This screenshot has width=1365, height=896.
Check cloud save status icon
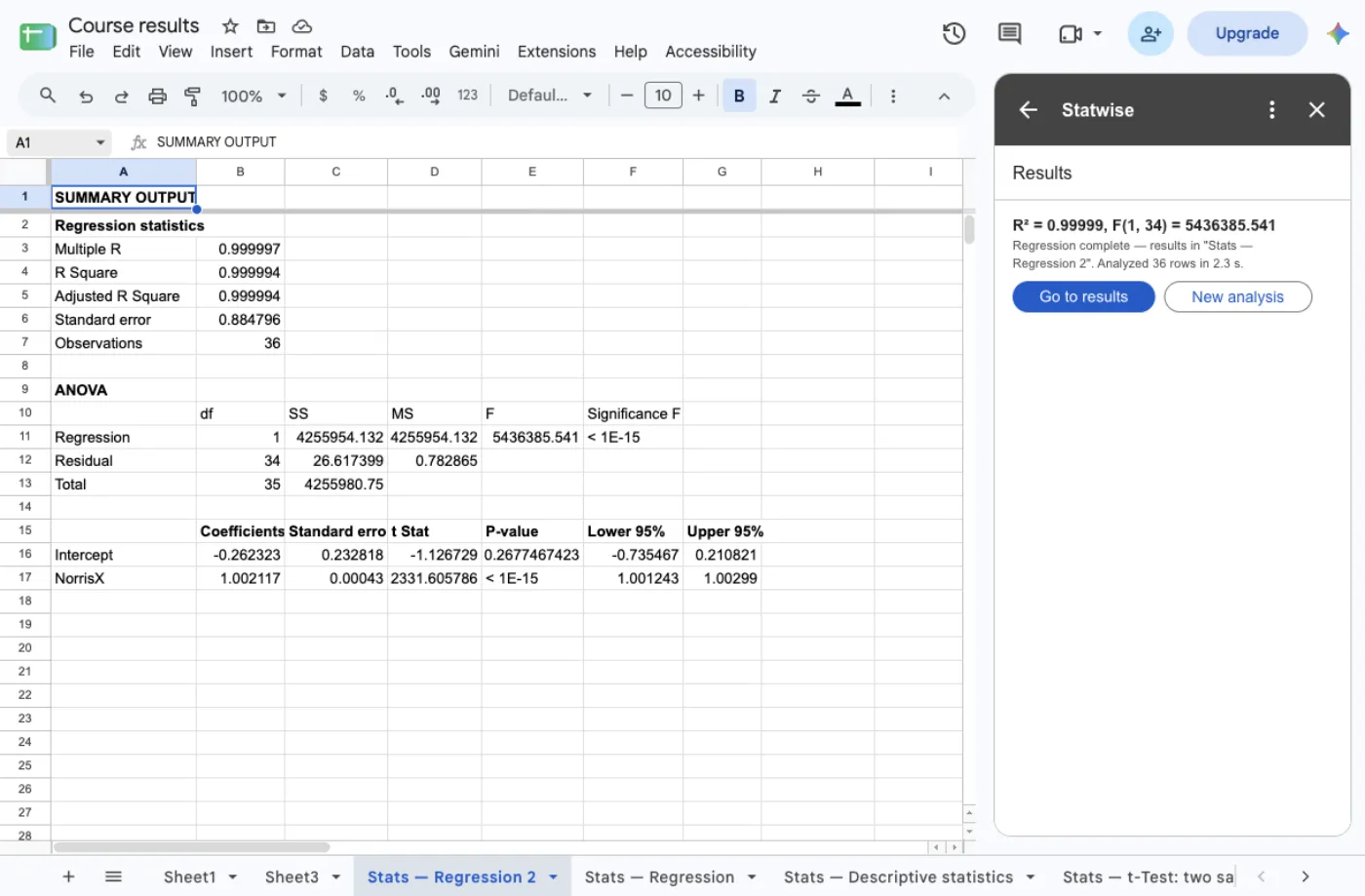pyautogui.click(x=302, y=26)
